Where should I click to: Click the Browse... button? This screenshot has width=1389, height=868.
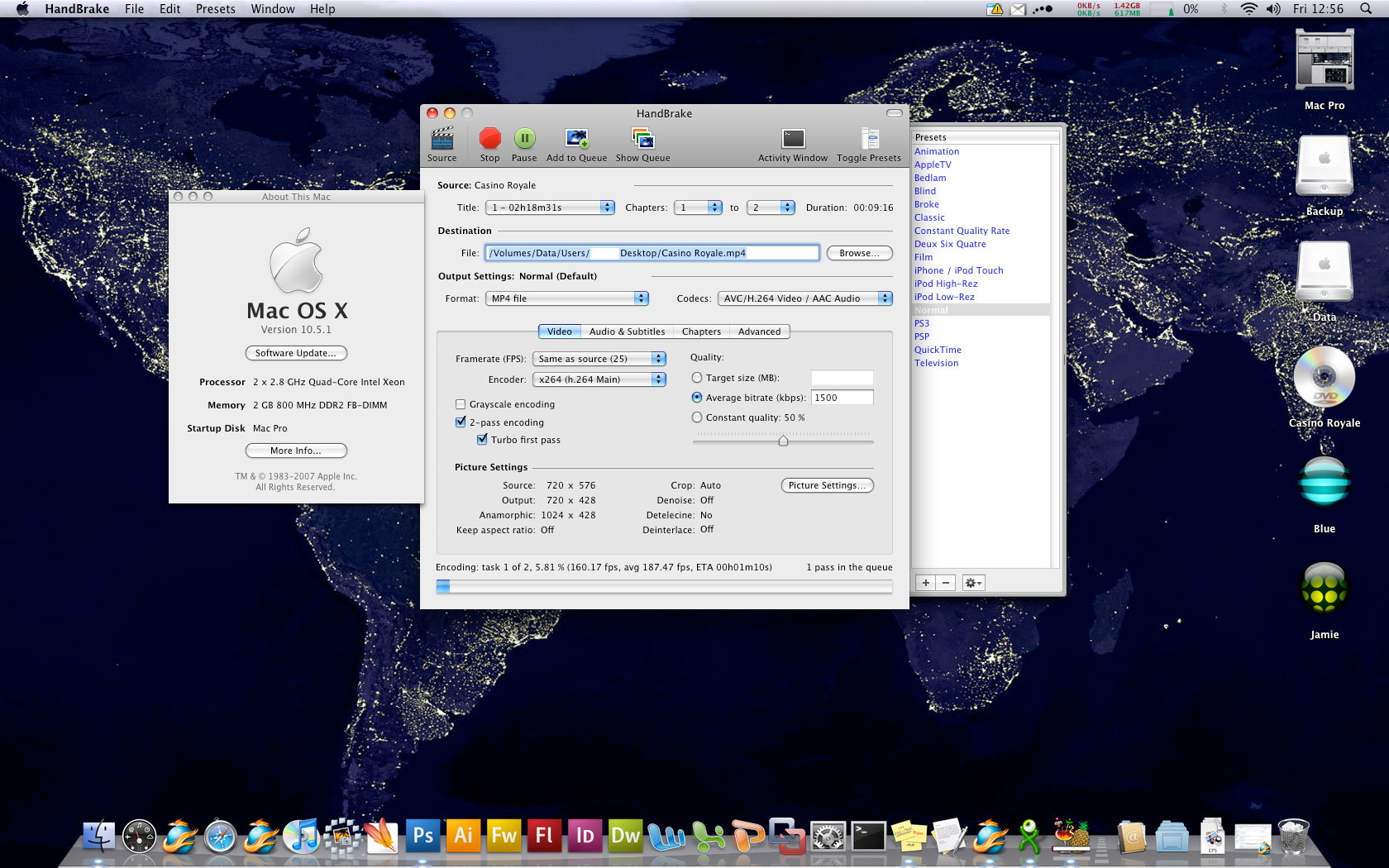860,253
